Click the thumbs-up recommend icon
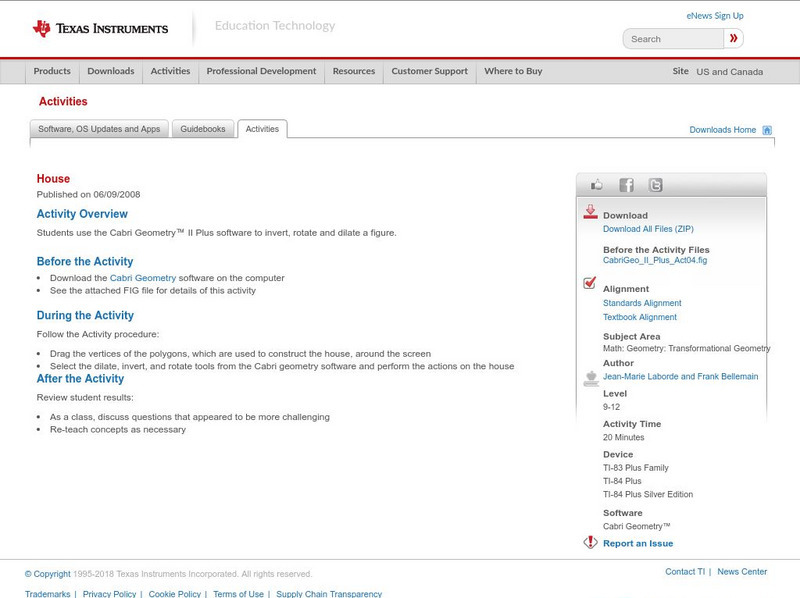 coord(595,184)
